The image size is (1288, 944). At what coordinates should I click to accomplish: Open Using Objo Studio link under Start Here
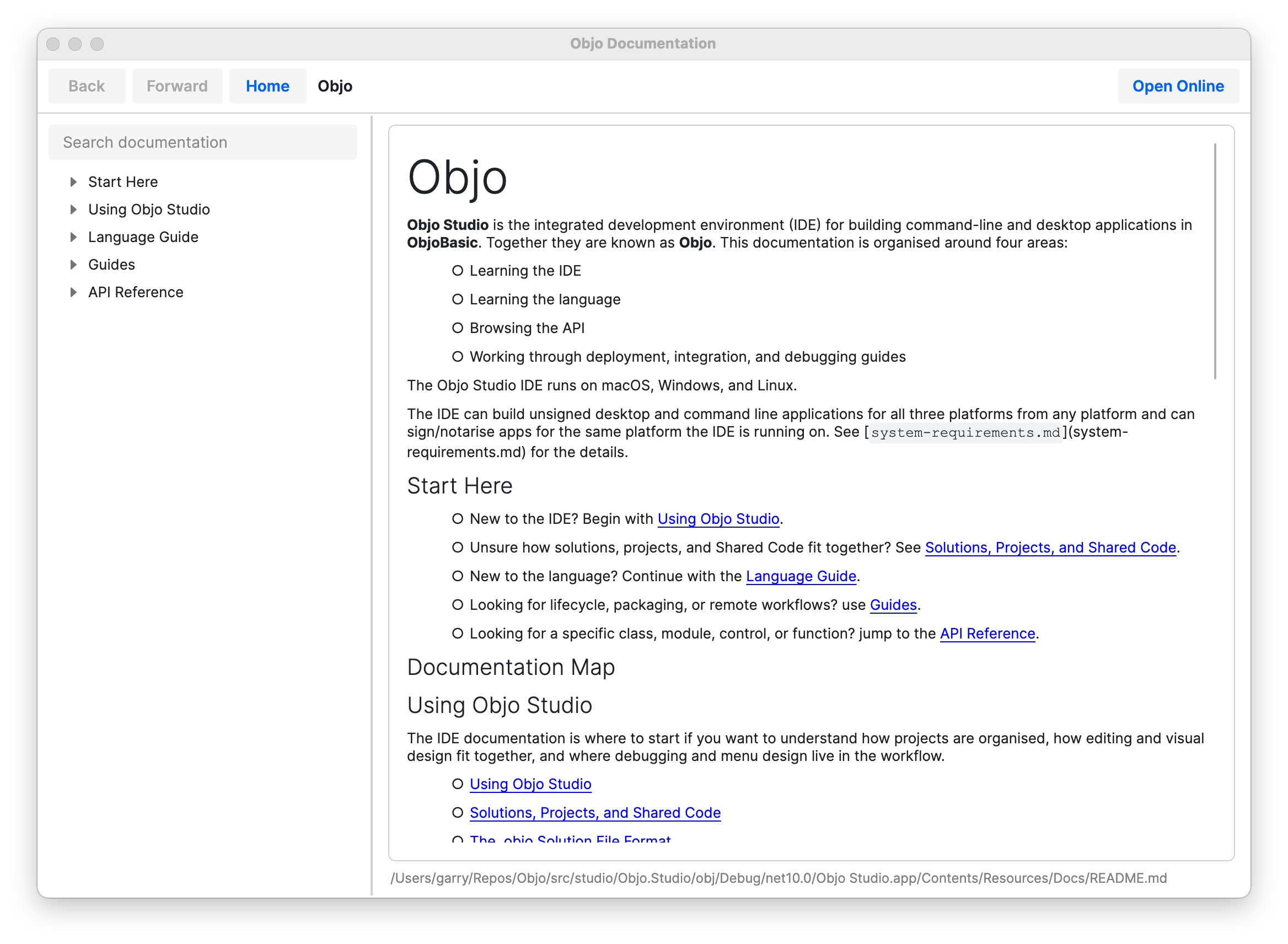(718, 519)
